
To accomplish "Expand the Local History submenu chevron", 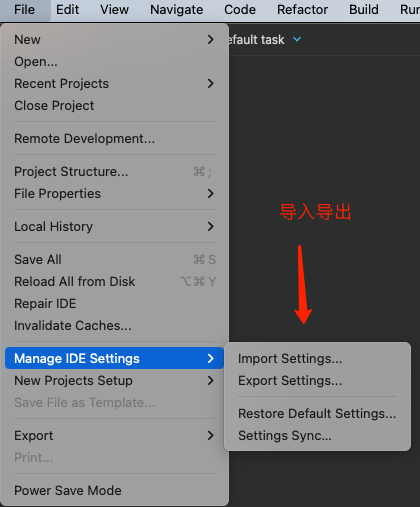I will click(210, 227).
